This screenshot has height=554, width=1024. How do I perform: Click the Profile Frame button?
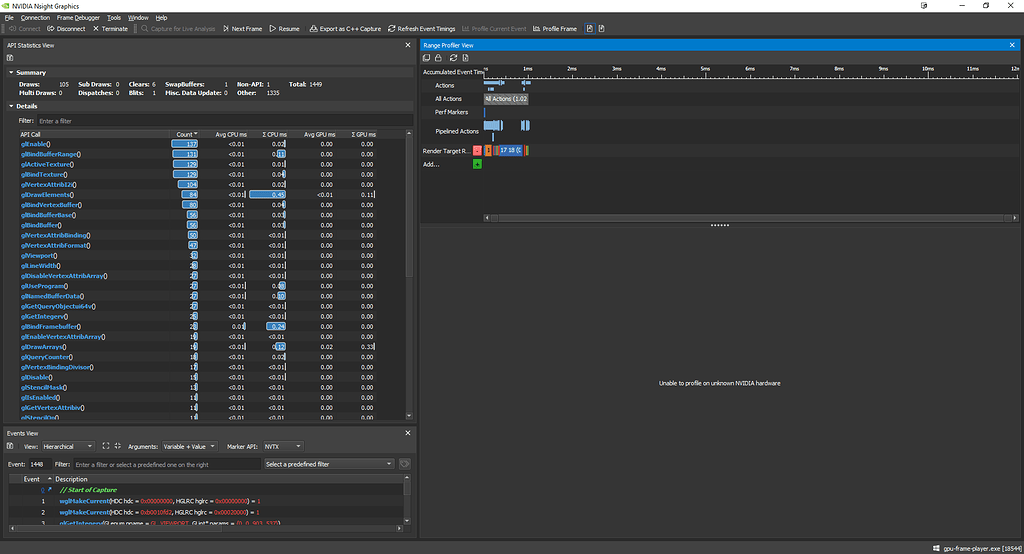(x=555, y=29)
